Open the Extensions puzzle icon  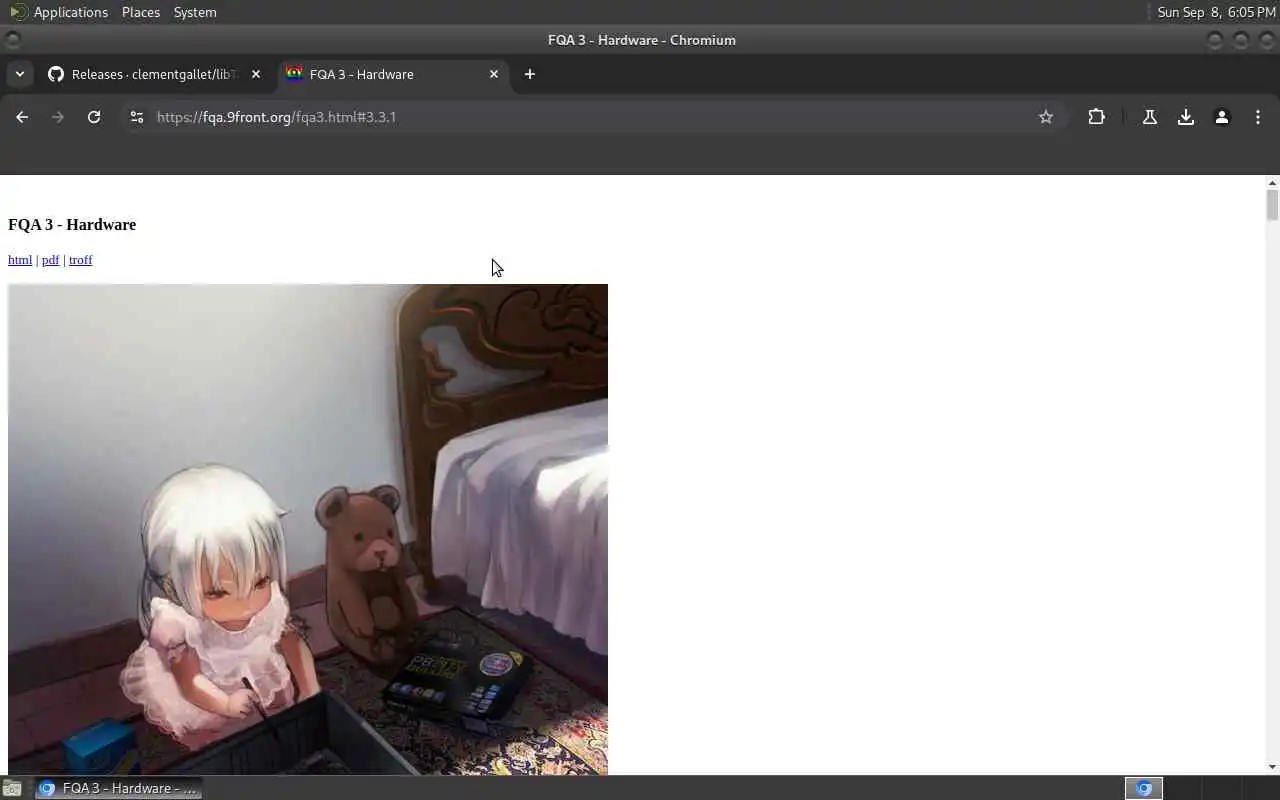1096,117
